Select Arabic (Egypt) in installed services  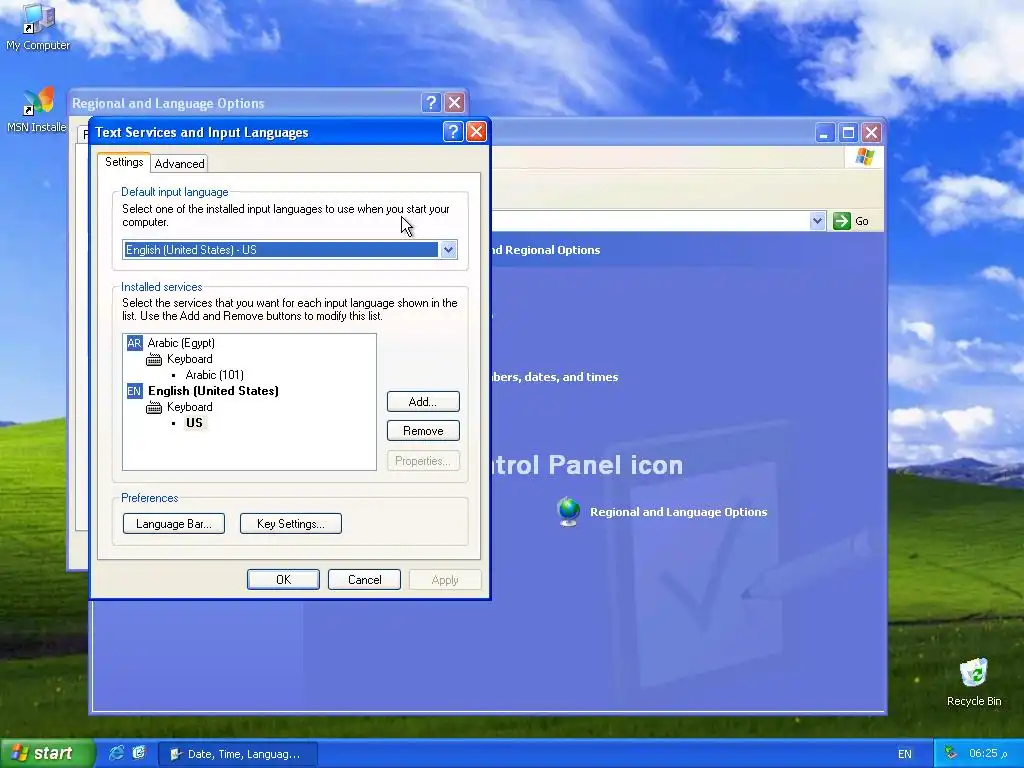(x=181, y=343)
